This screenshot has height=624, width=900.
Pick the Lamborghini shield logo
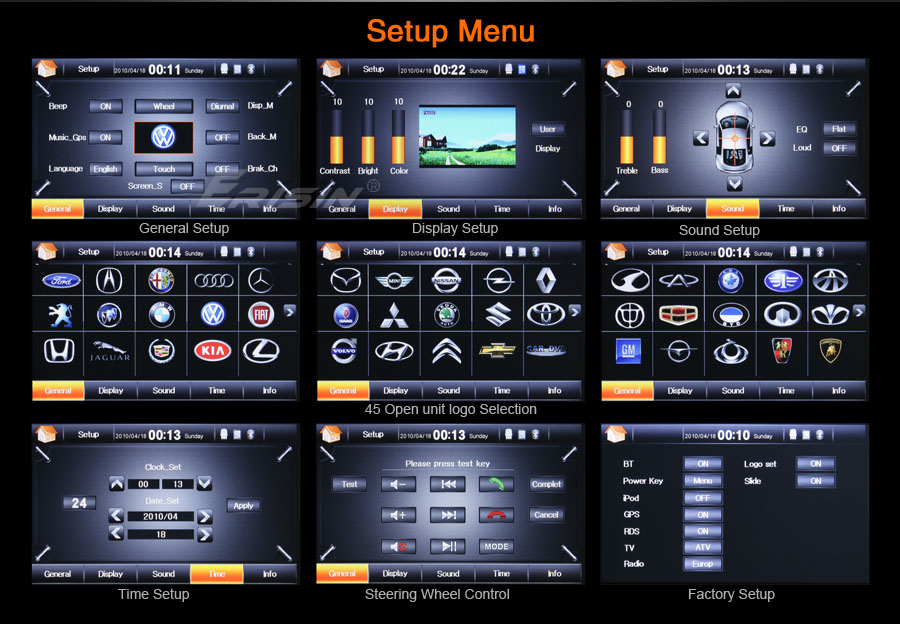click(830, 350)
